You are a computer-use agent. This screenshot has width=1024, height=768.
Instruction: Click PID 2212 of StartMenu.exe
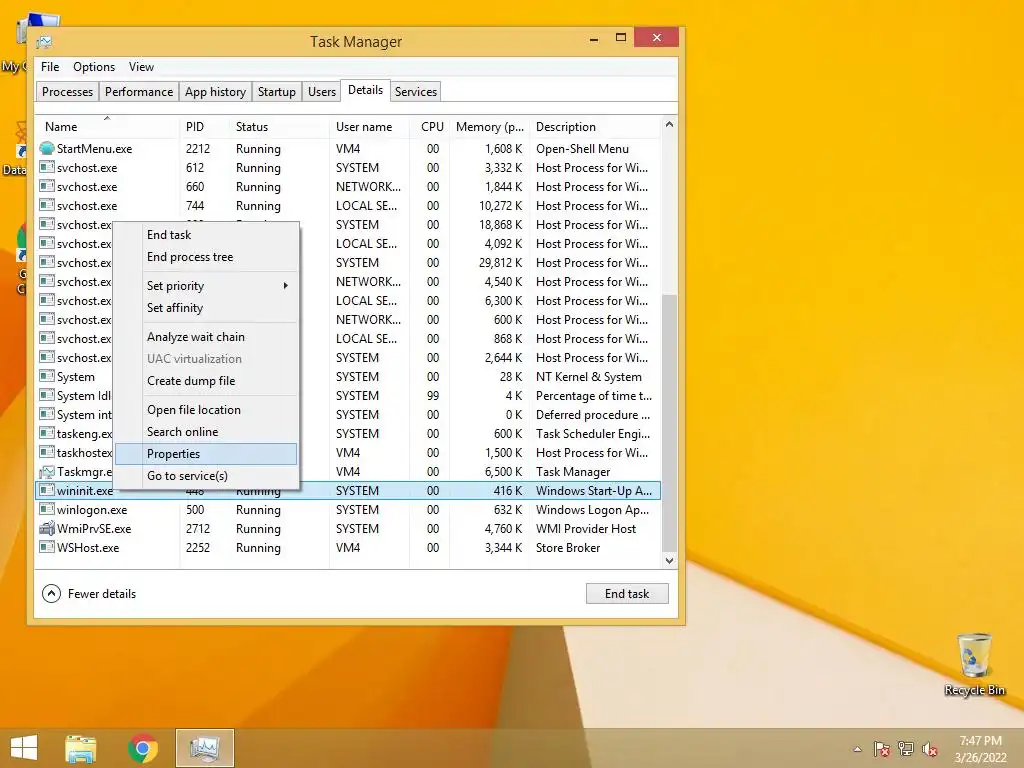pyautogui.click(x=198, y=148)
